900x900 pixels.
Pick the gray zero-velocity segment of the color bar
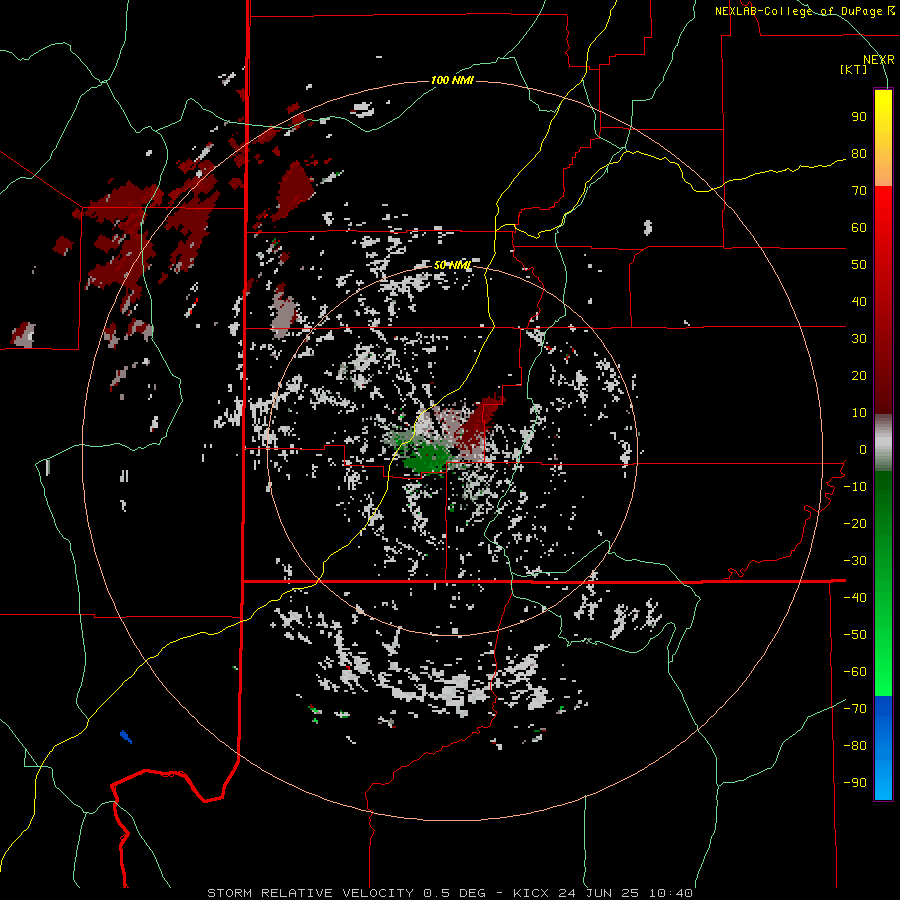point(883,443)
